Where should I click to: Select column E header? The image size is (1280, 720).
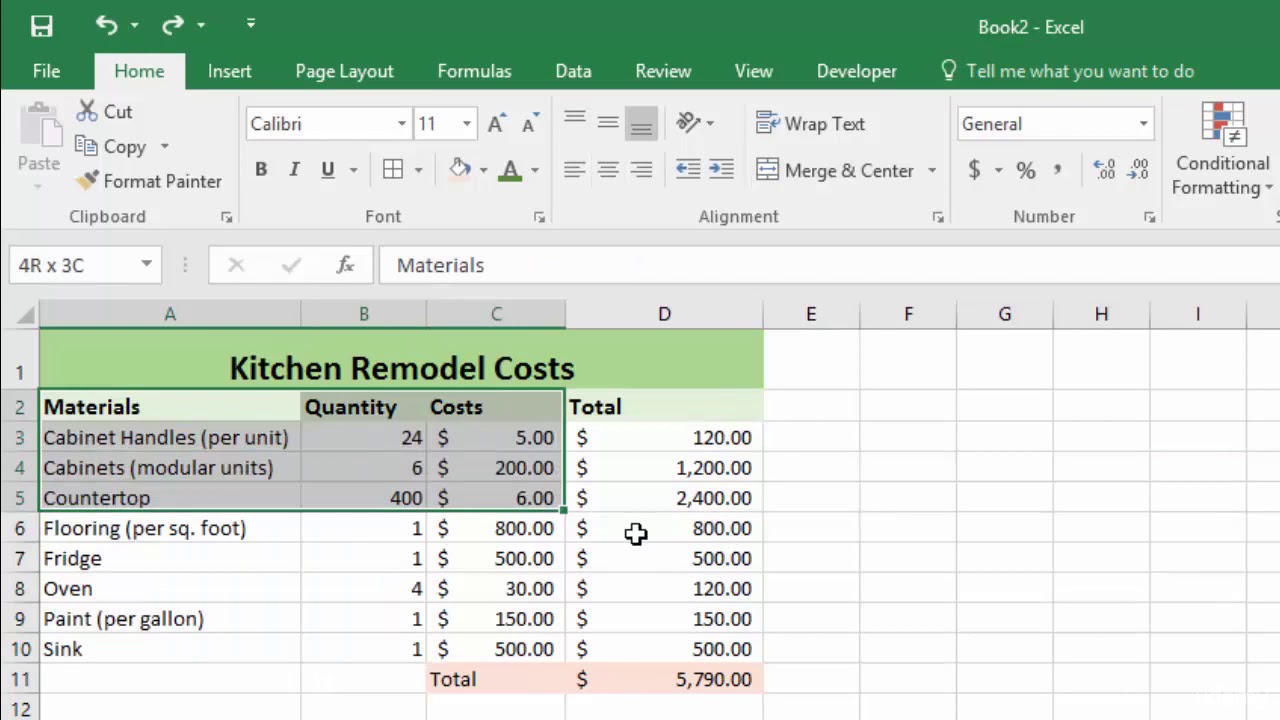coord(811,315)
